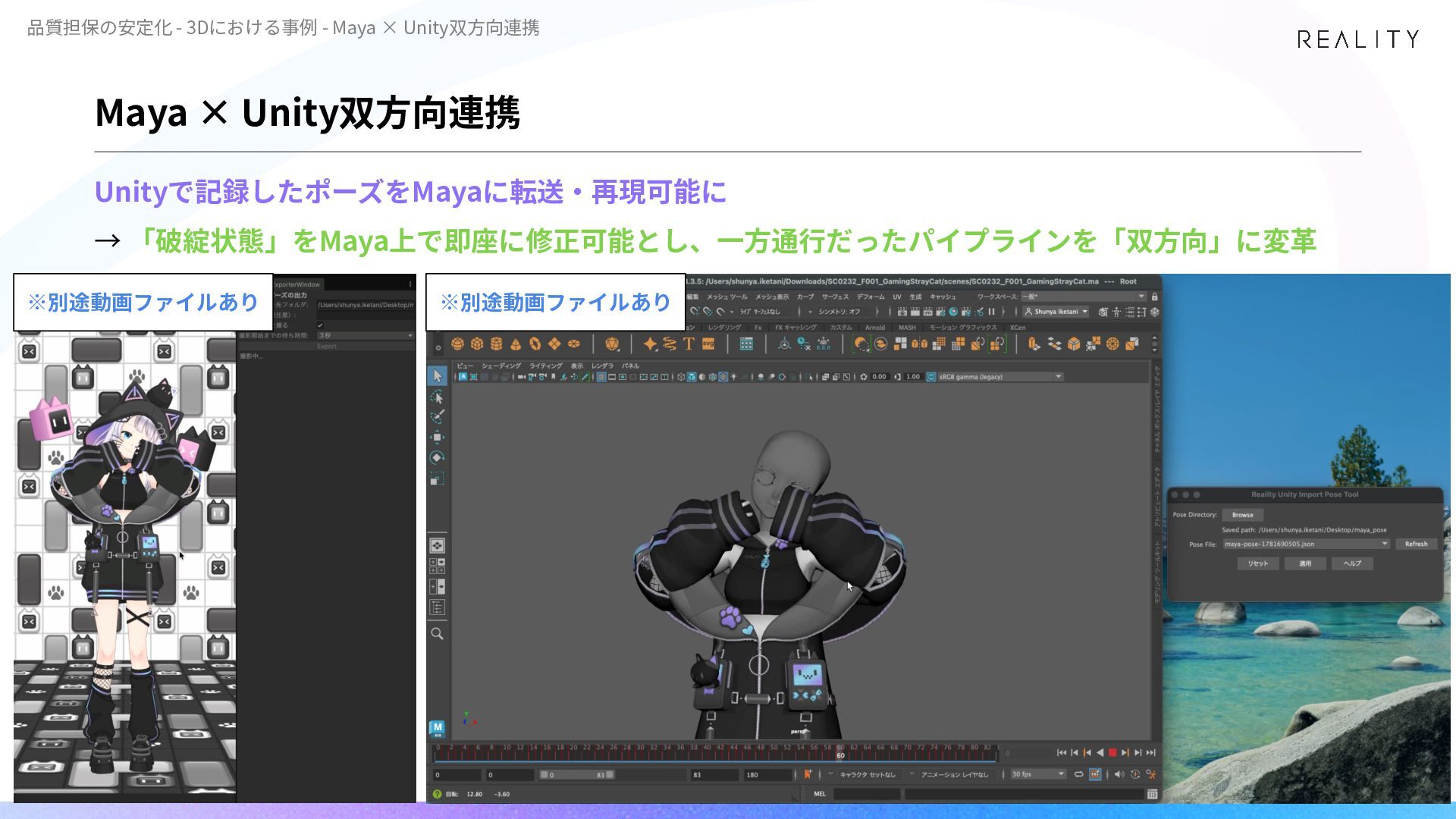
Task: Open the Shunya Iketani account dropdown
Action: (1056, 312)
